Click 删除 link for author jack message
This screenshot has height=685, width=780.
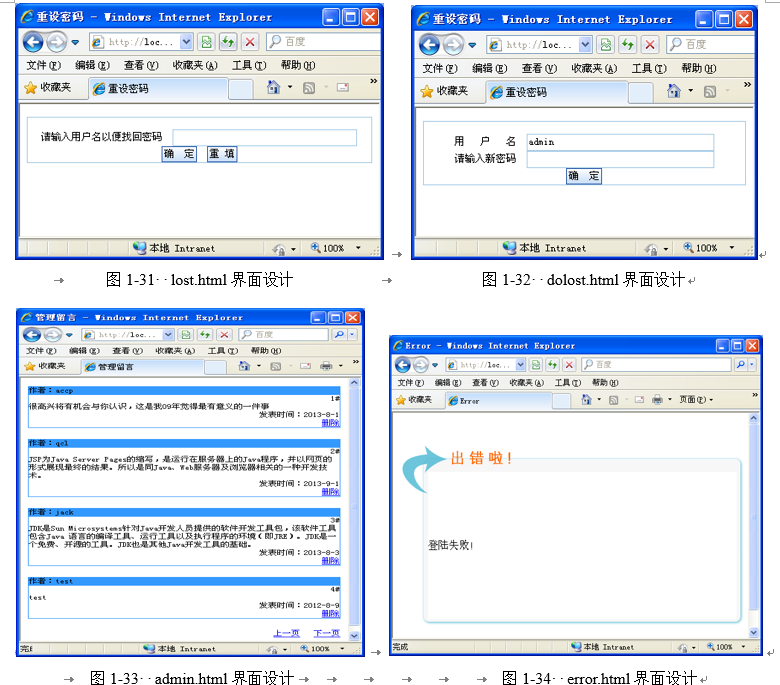(x=330, y=560)
